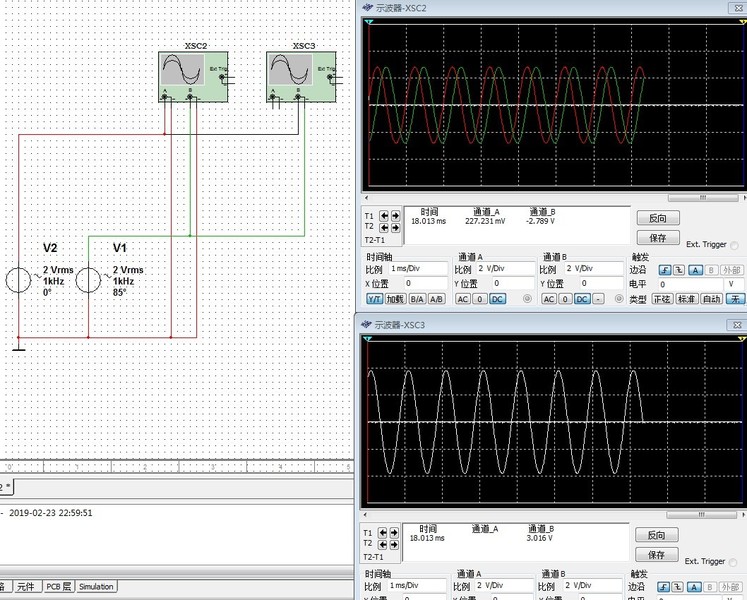Switch XSC2 time base to B/A mode
The image size is (747, 600).
[416, 299]
